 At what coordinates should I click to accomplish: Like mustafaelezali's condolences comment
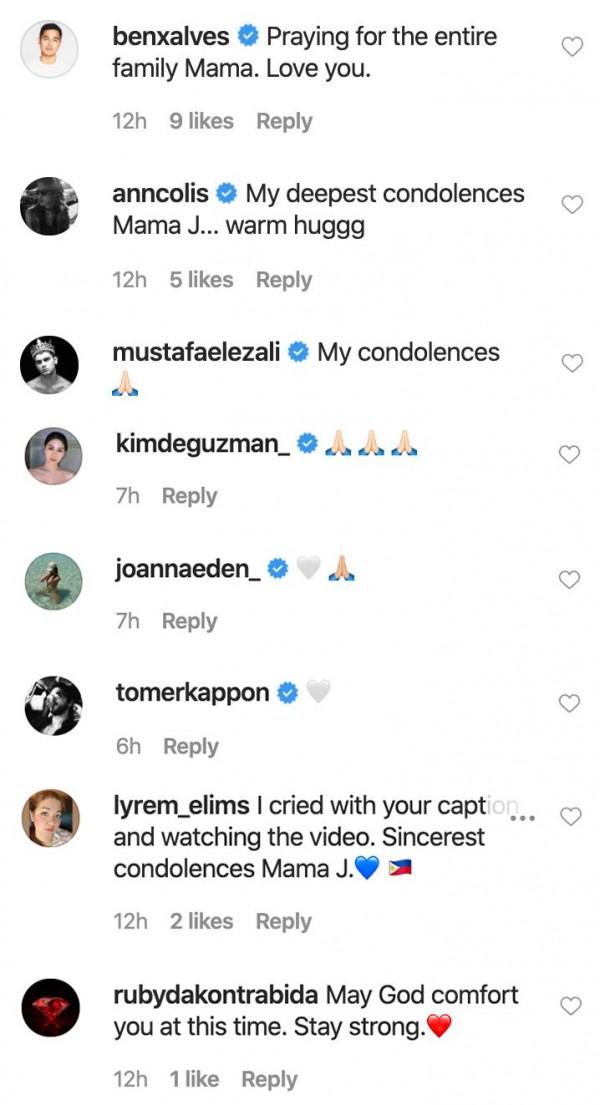[571, 363]
